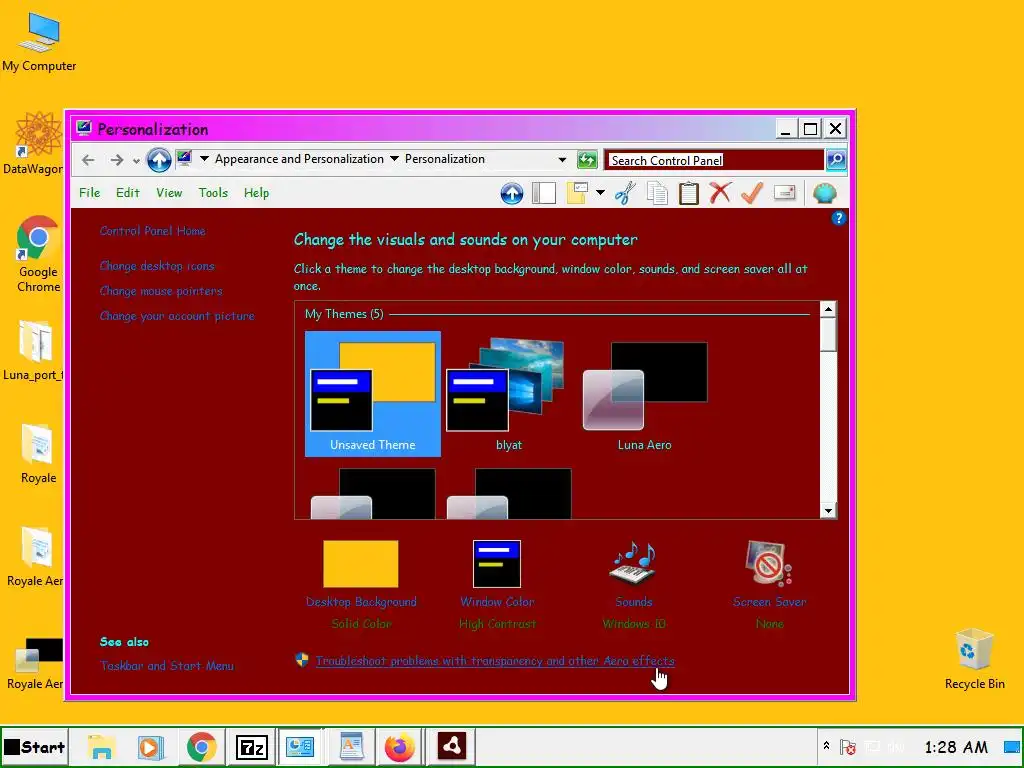Open the View menu

tap(169, 193)
